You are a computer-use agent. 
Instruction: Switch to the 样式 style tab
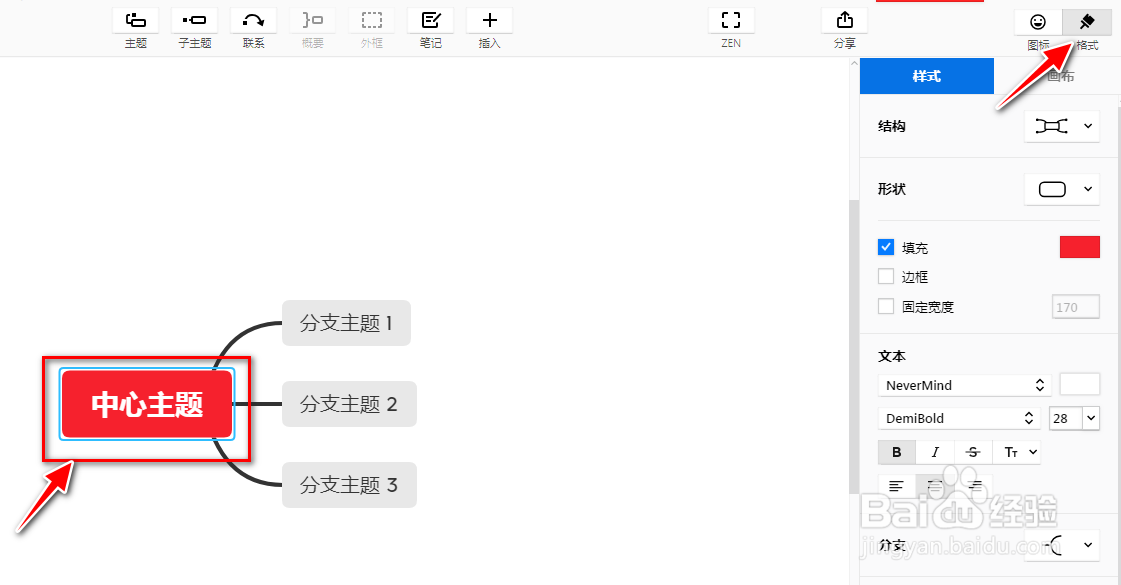[927, 76]
